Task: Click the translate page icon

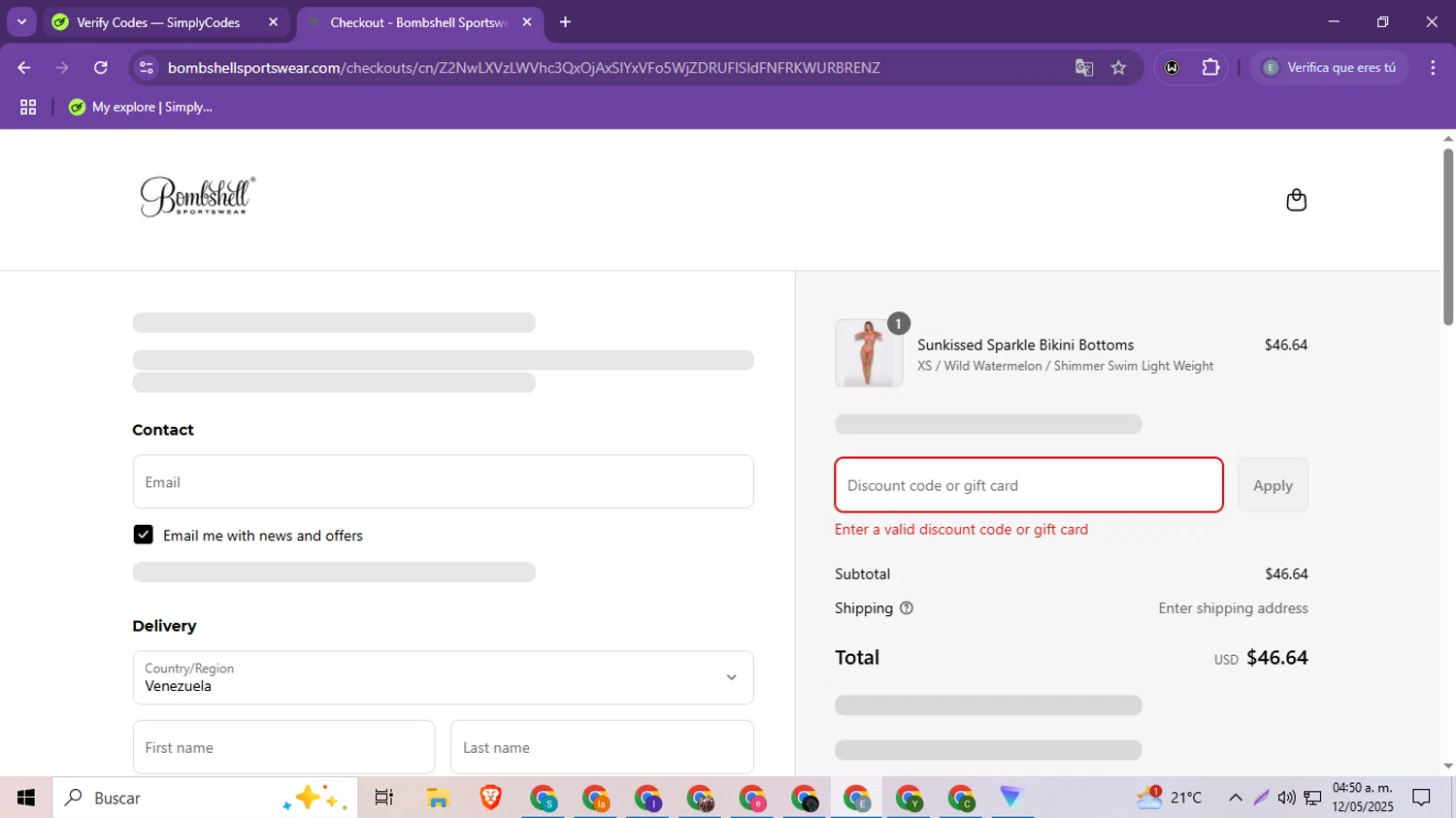Action: click(1084, 68)
